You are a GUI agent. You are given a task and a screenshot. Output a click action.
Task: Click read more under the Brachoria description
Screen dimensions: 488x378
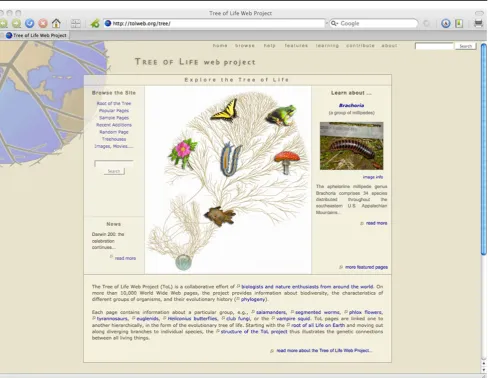pos(376,223)
